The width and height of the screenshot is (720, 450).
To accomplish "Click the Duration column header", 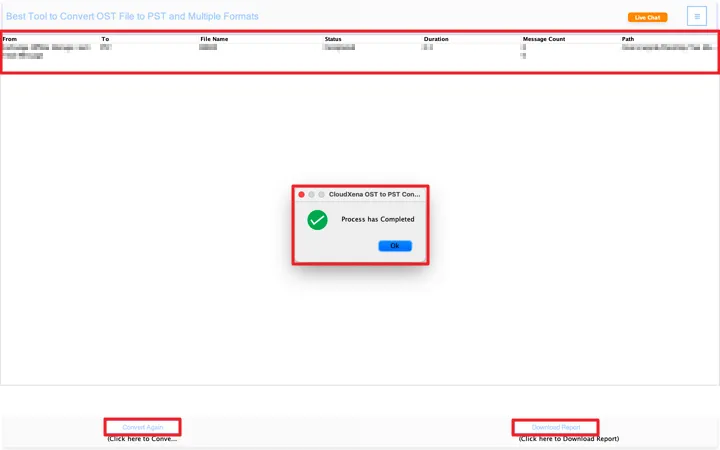I will click(x=436, y=39).
